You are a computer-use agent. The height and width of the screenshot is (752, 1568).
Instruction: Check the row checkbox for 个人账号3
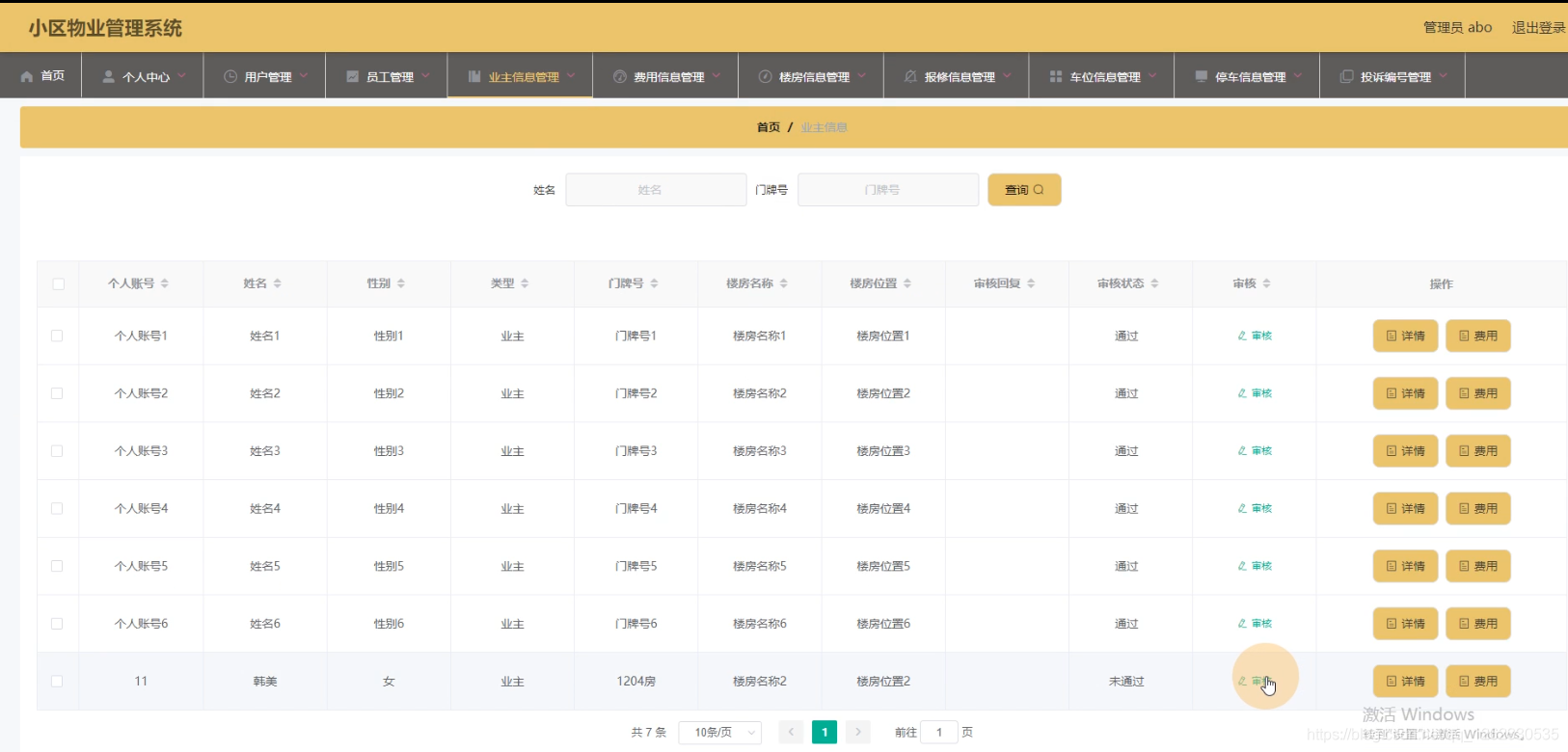pos(57,450)
